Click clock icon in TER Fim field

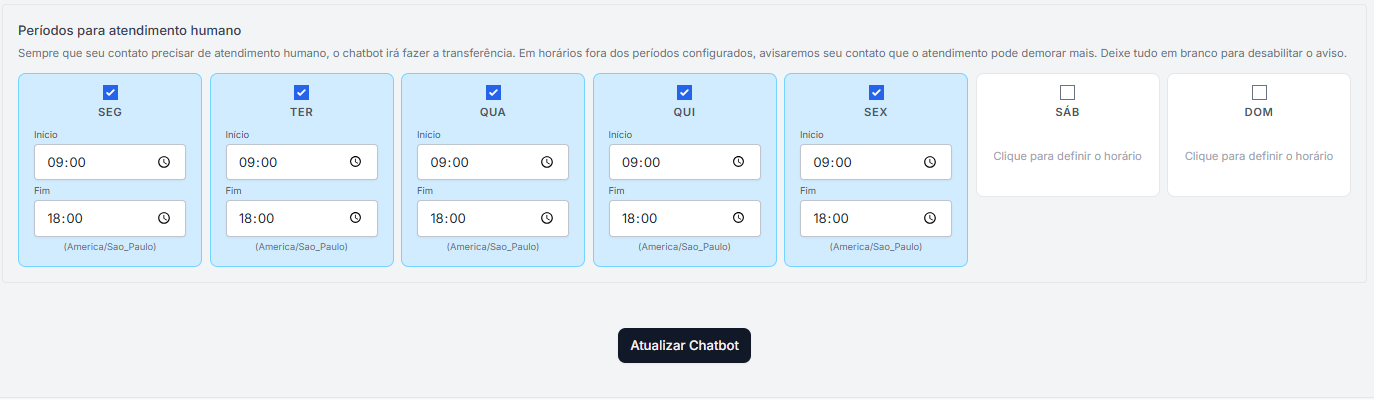pos(355,218)
